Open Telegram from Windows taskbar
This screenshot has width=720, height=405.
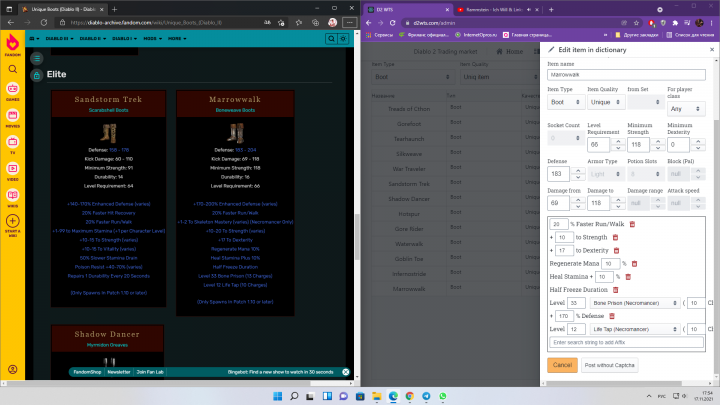[x=426, y=396]
